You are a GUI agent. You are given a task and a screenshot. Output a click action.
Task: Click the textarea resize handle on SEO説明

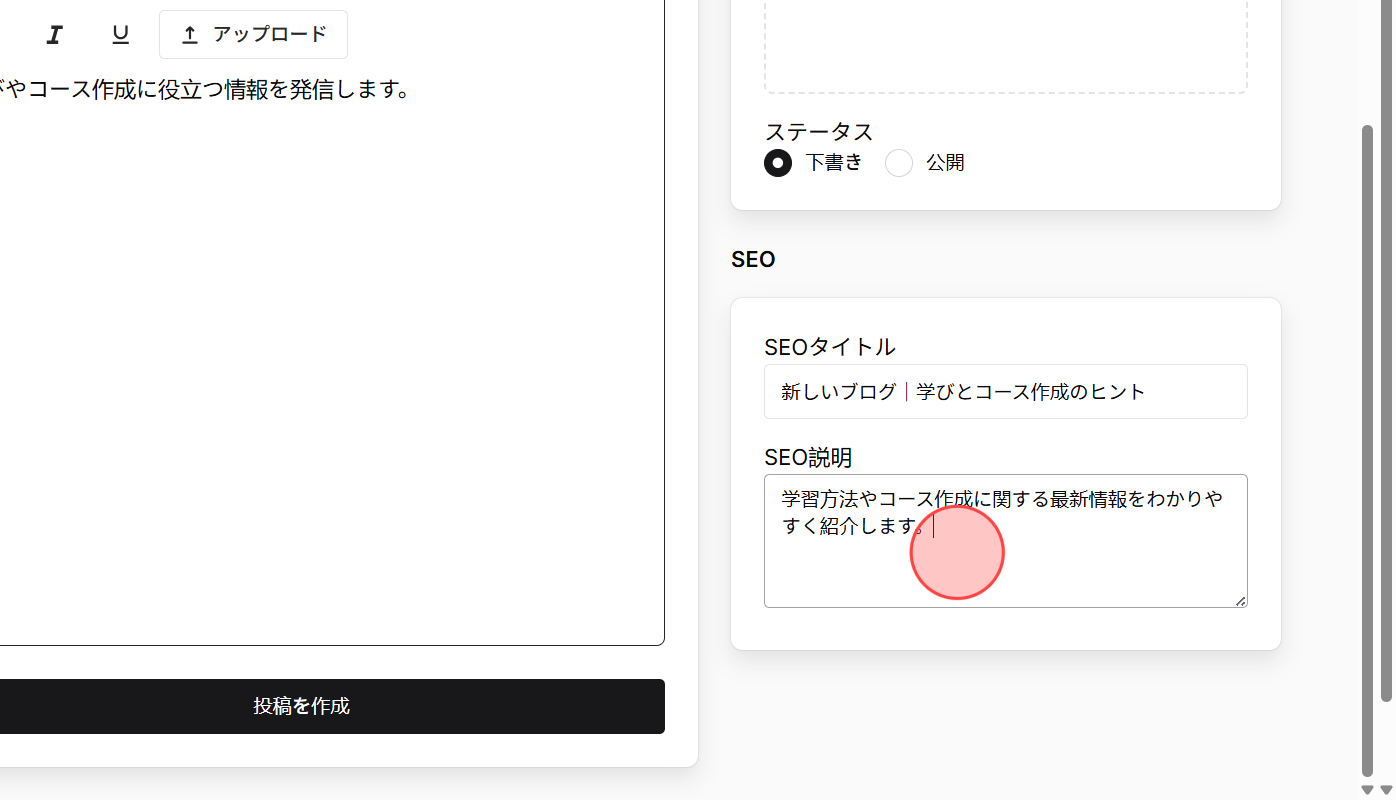[1241, 600]
